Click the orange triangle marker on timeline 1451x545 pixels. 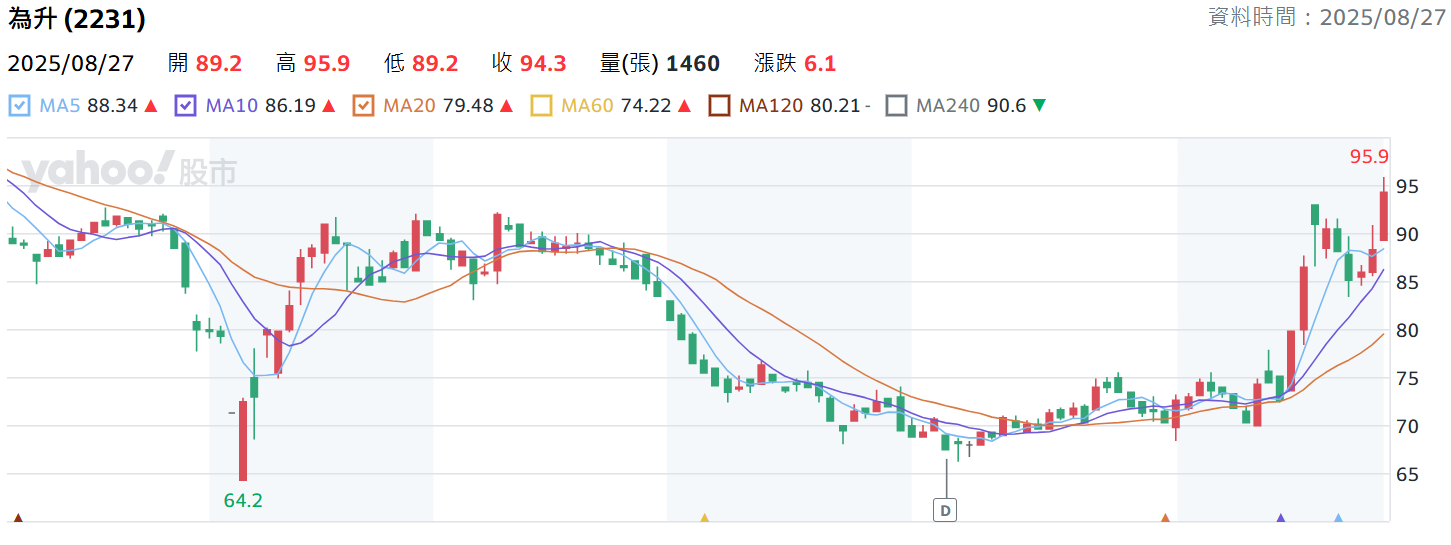(x=1165, y=518)
